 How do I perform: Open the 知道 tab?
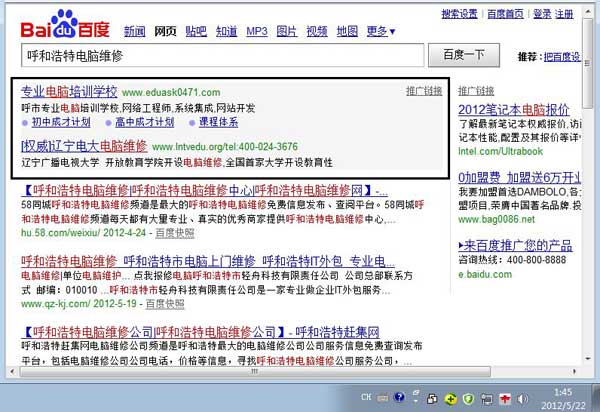(x=227, y=31)
